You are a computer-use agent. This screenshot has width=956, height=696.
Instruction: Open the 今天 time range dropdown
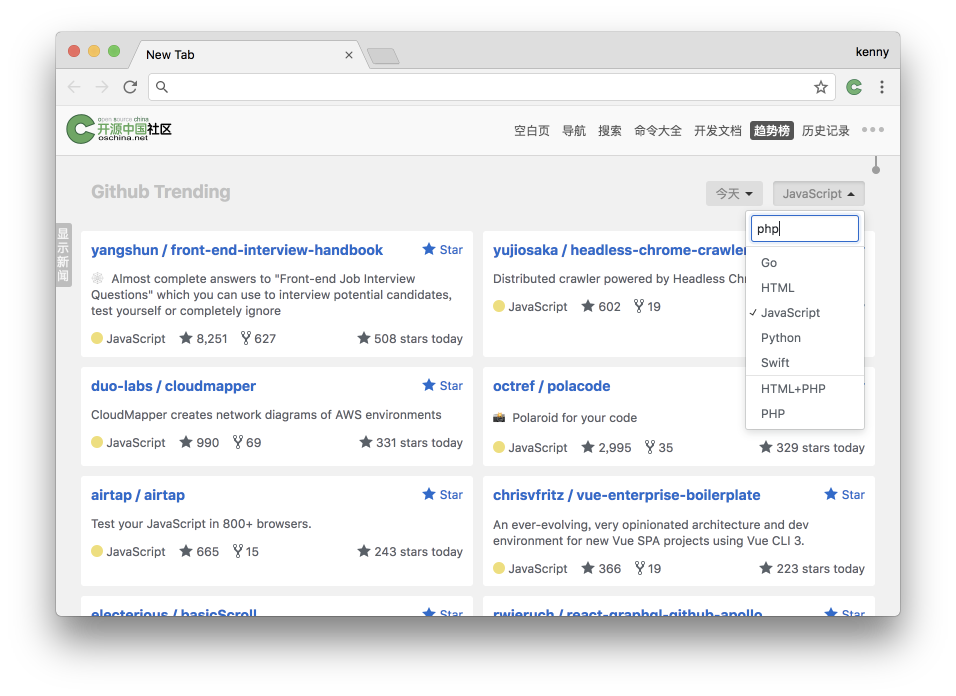734,194
